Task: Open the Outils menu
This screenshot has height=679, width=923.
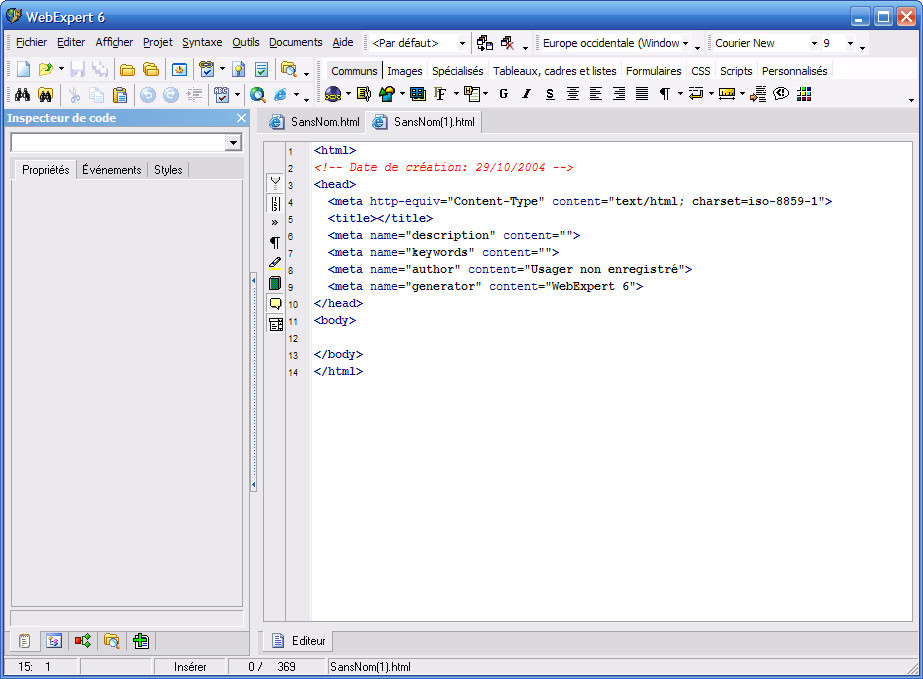Action: (x=245, y=42)
